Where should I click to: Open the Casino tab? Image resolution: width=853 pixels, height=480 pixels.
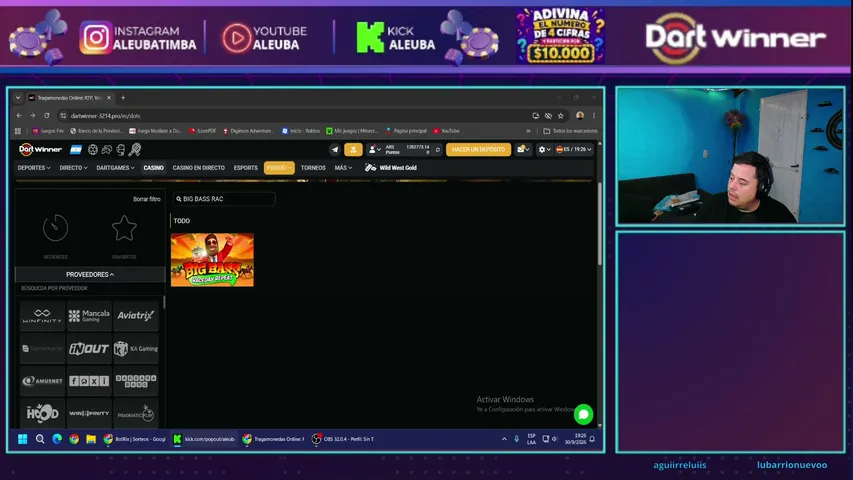point(153,168)
